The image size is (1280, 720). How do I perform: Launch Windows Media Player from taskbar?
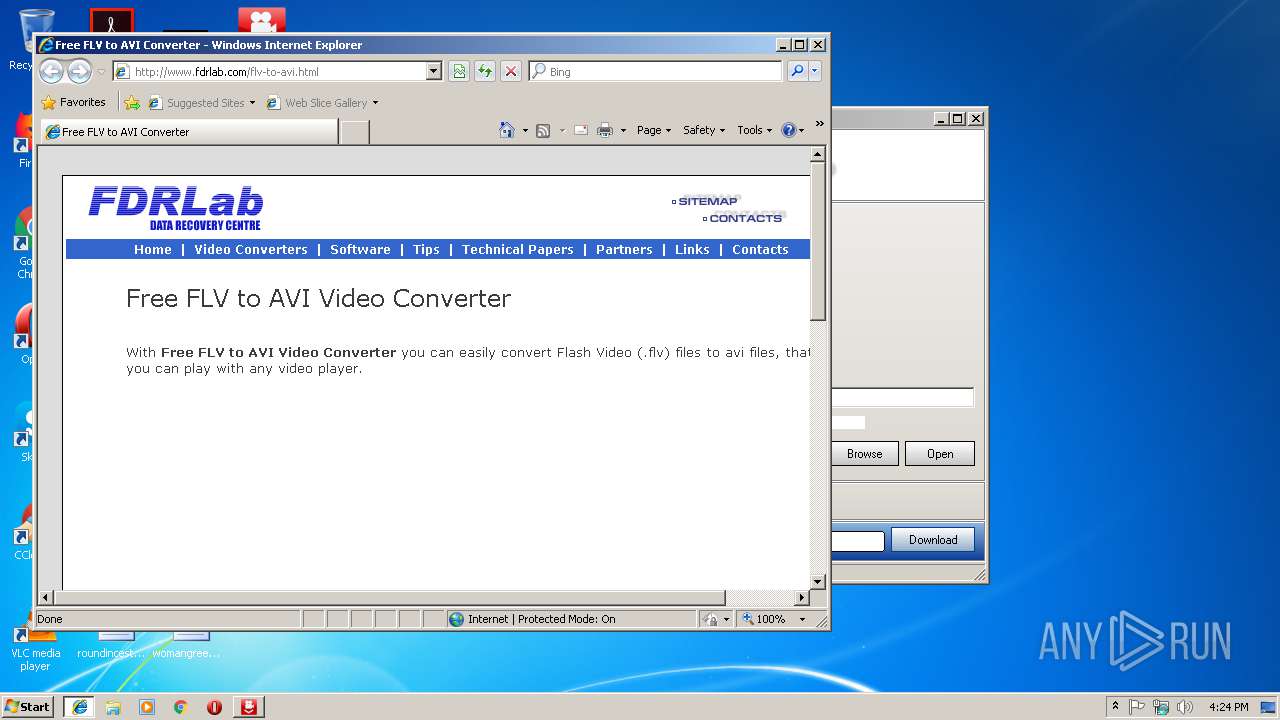147,707
